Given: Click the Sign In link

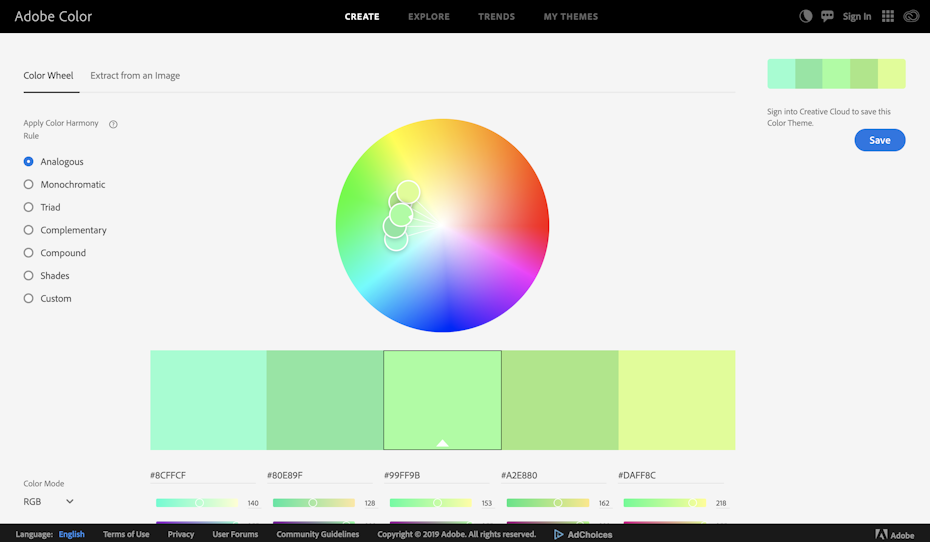Looking at the screenshot, I should pos(857,16).
